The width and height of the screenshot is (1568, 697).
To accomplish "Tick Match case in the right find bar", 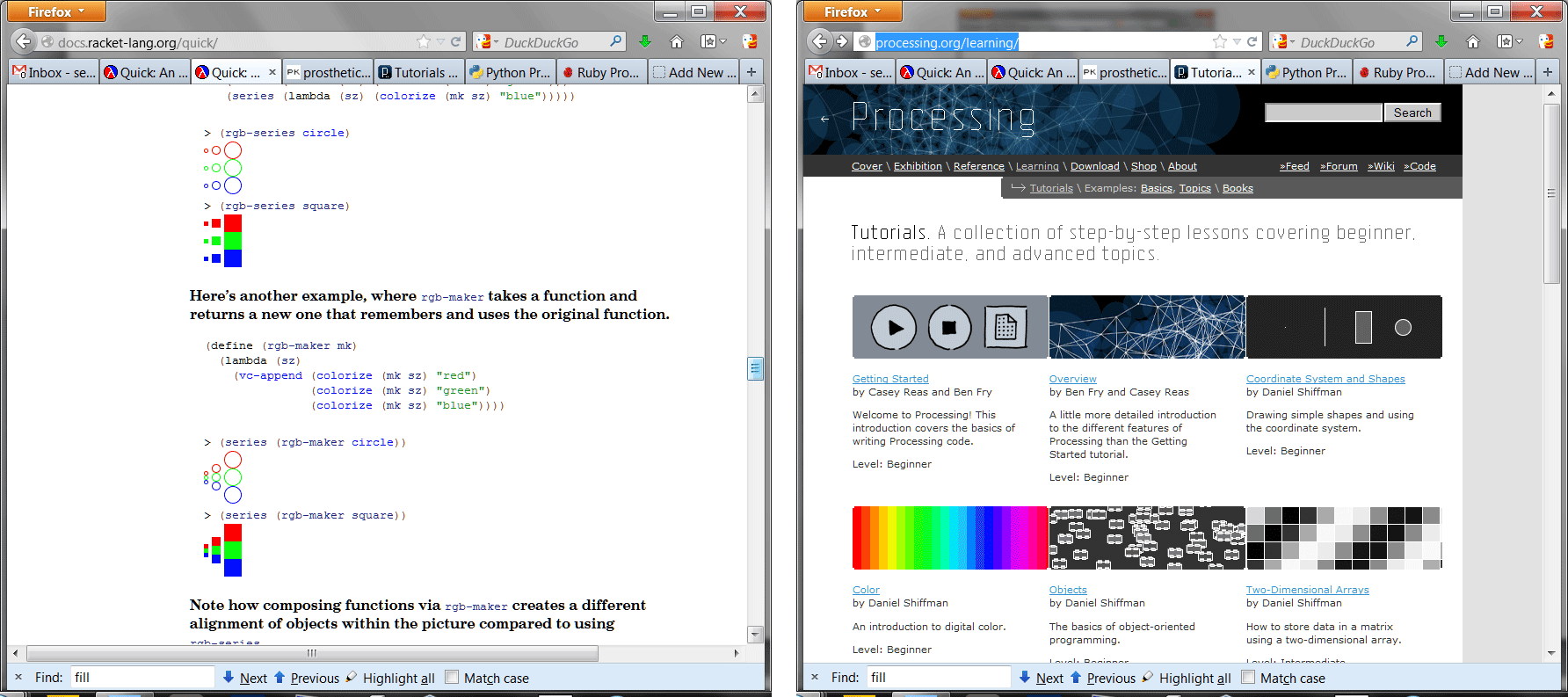I will click(1248, 678).
